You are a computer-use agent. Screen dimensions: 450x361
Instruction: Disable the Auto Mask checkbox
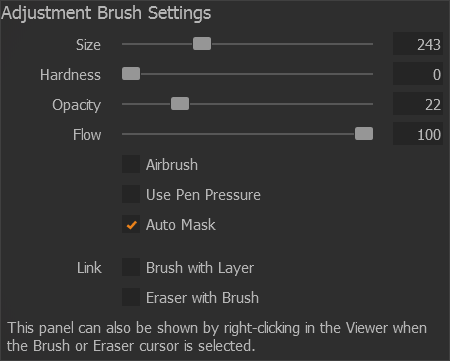click(x=131, y=224)
